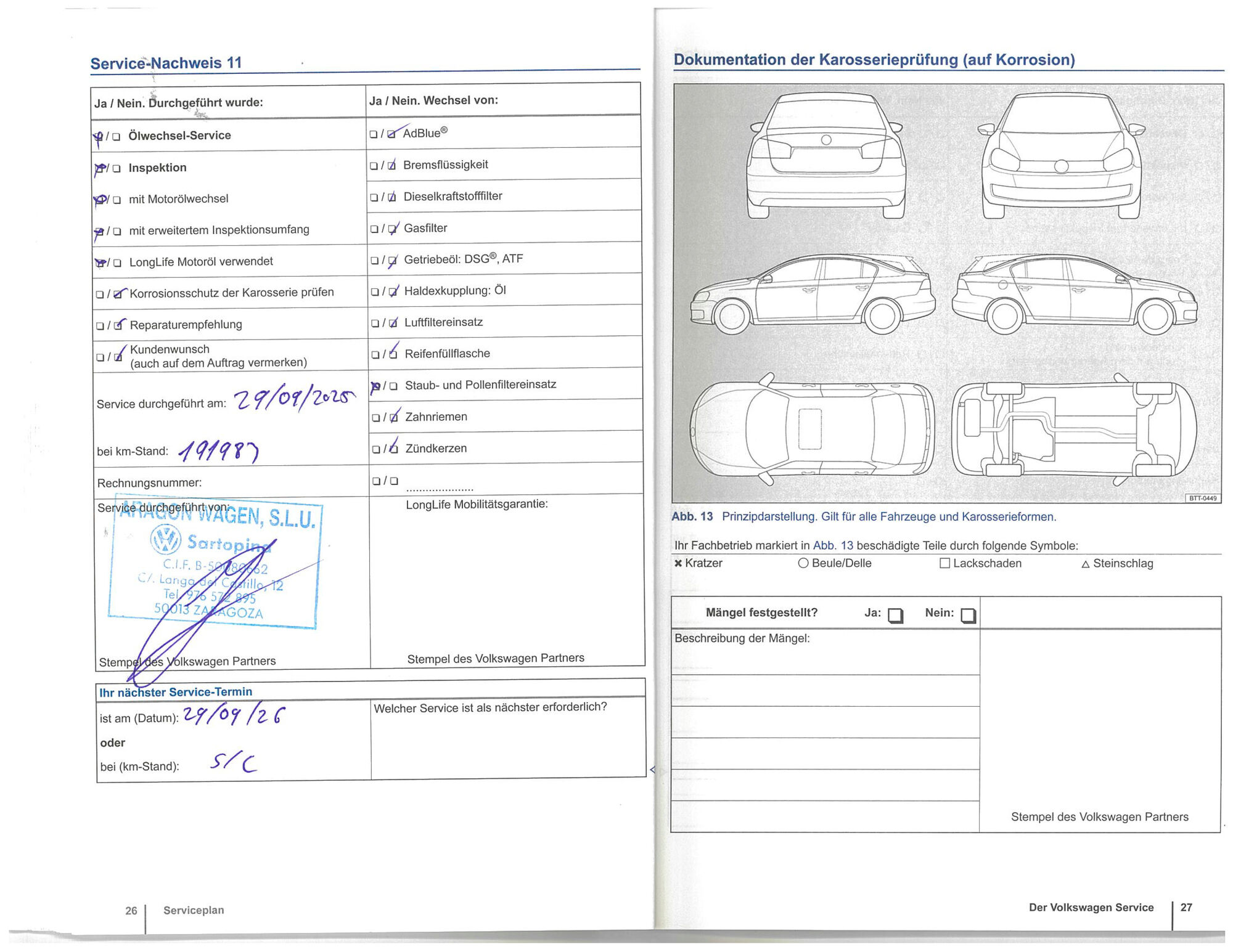Check the Ja box for Mängel festgestellt

pyautogui.click(x=895, y=616)
